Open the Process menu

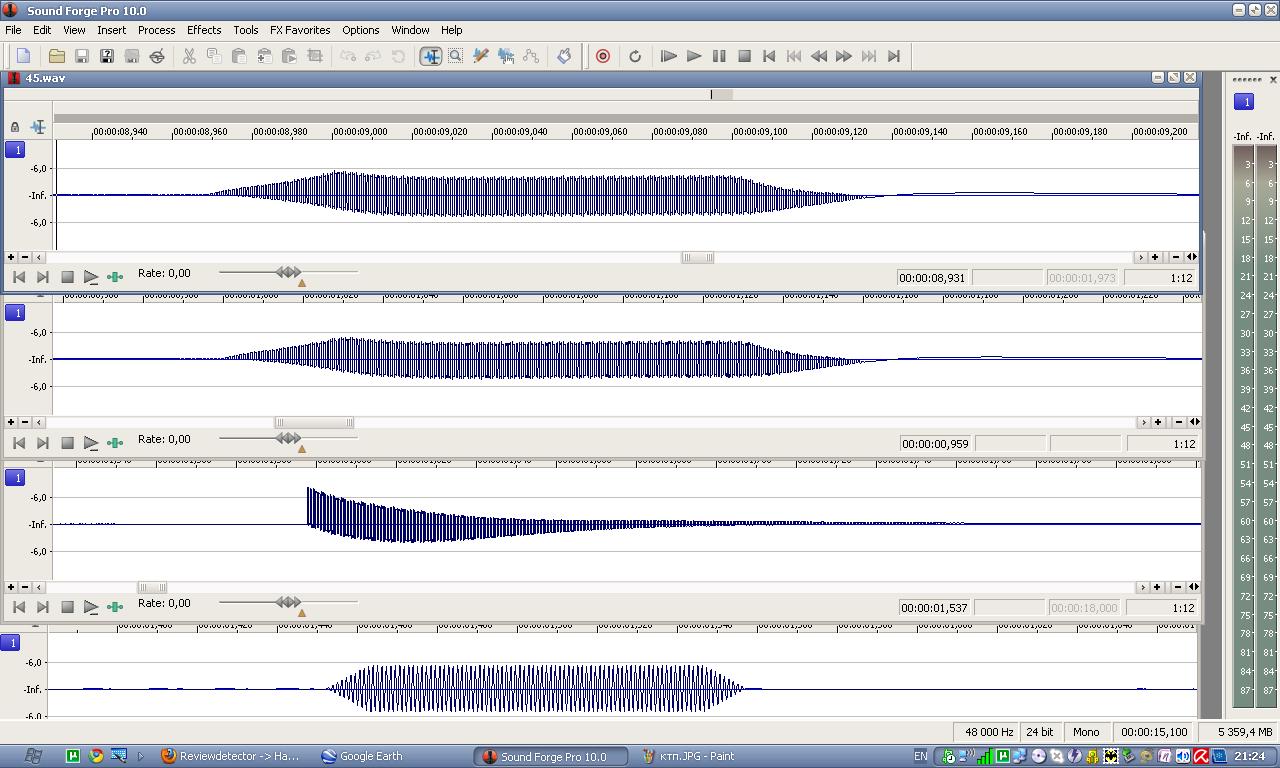[x=156, y=30]
